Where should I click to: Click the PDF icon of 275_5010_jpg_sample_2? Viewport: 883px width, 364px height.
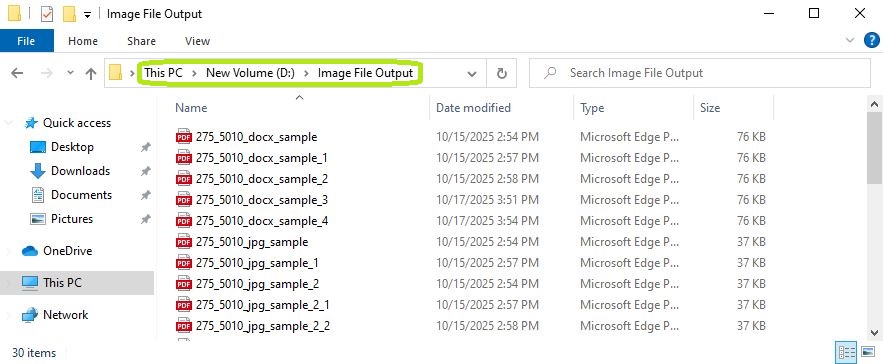pos(184,283)
